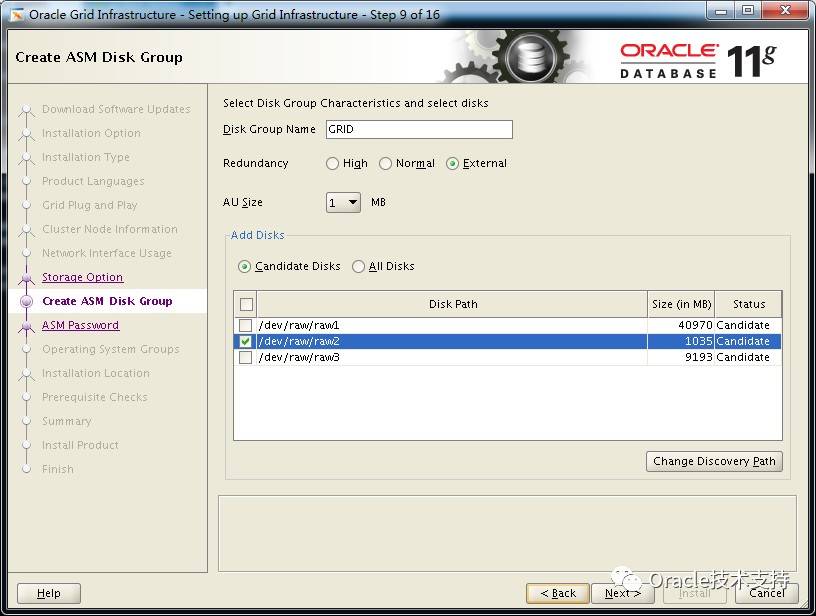
Task: Click the Grid Plug and Play step
Action: pyautogui.click(x=90, y=206)
